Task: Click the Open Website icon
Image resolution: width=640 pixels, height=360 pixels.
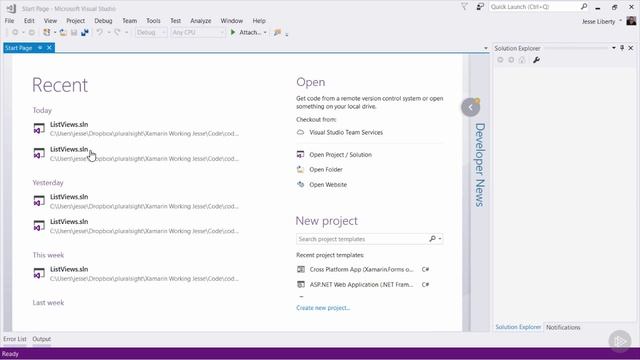Action: pyautogui.click(x=300, y=184)
